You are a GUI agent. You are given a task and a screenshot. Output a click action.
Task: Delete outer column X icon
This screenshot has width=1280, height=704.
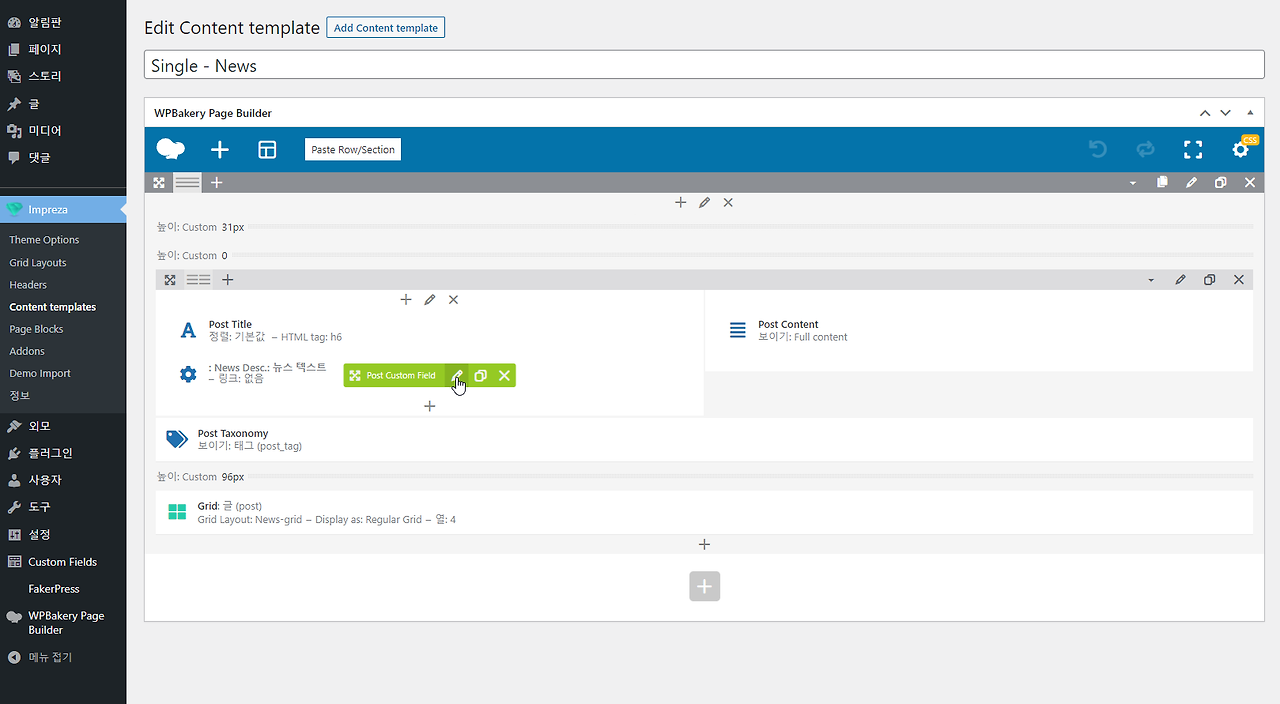[728, 202]
